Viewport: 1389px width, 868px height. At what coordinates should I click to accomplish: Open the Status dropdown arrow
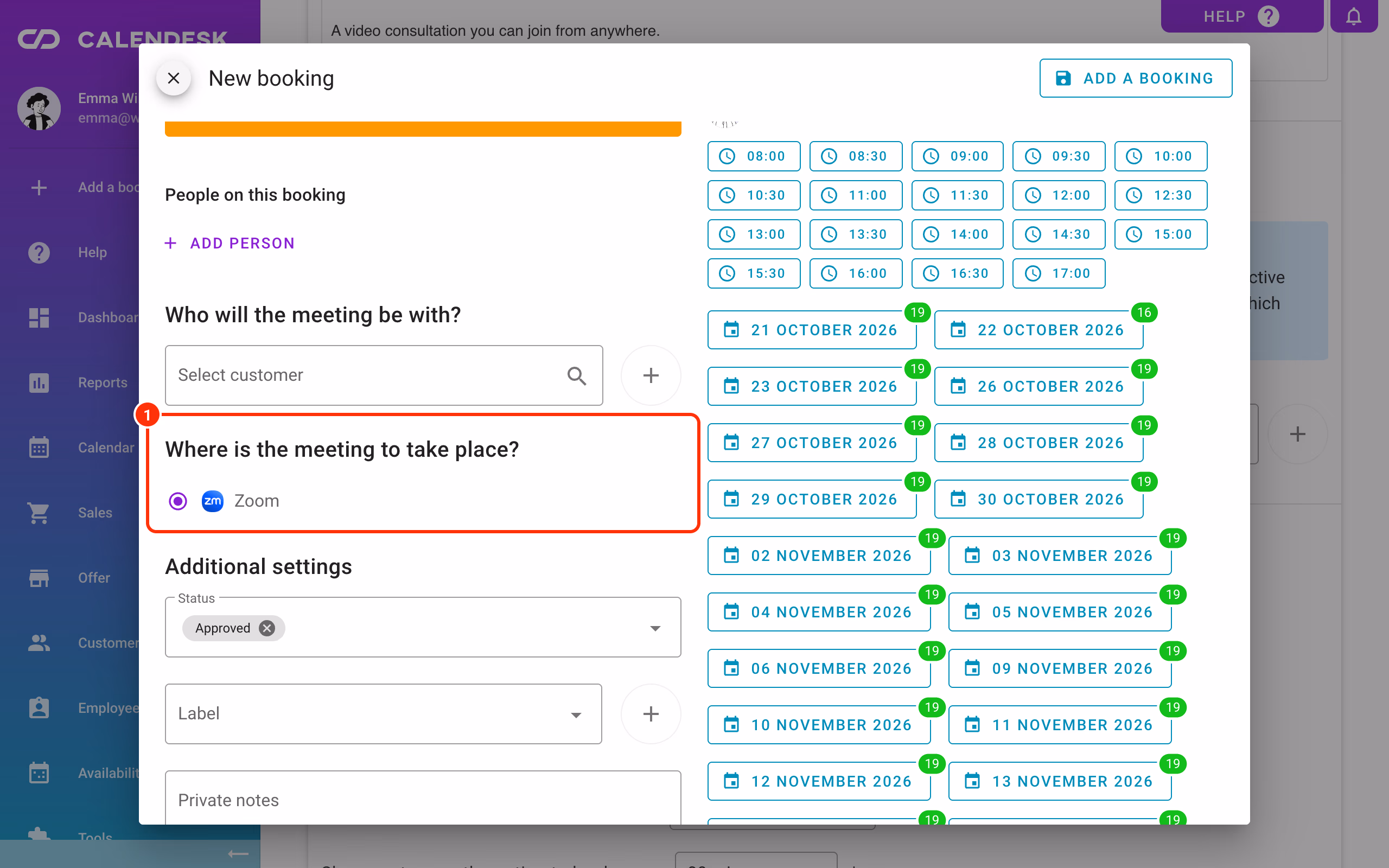pyautogui.click(x=655, y=628)
